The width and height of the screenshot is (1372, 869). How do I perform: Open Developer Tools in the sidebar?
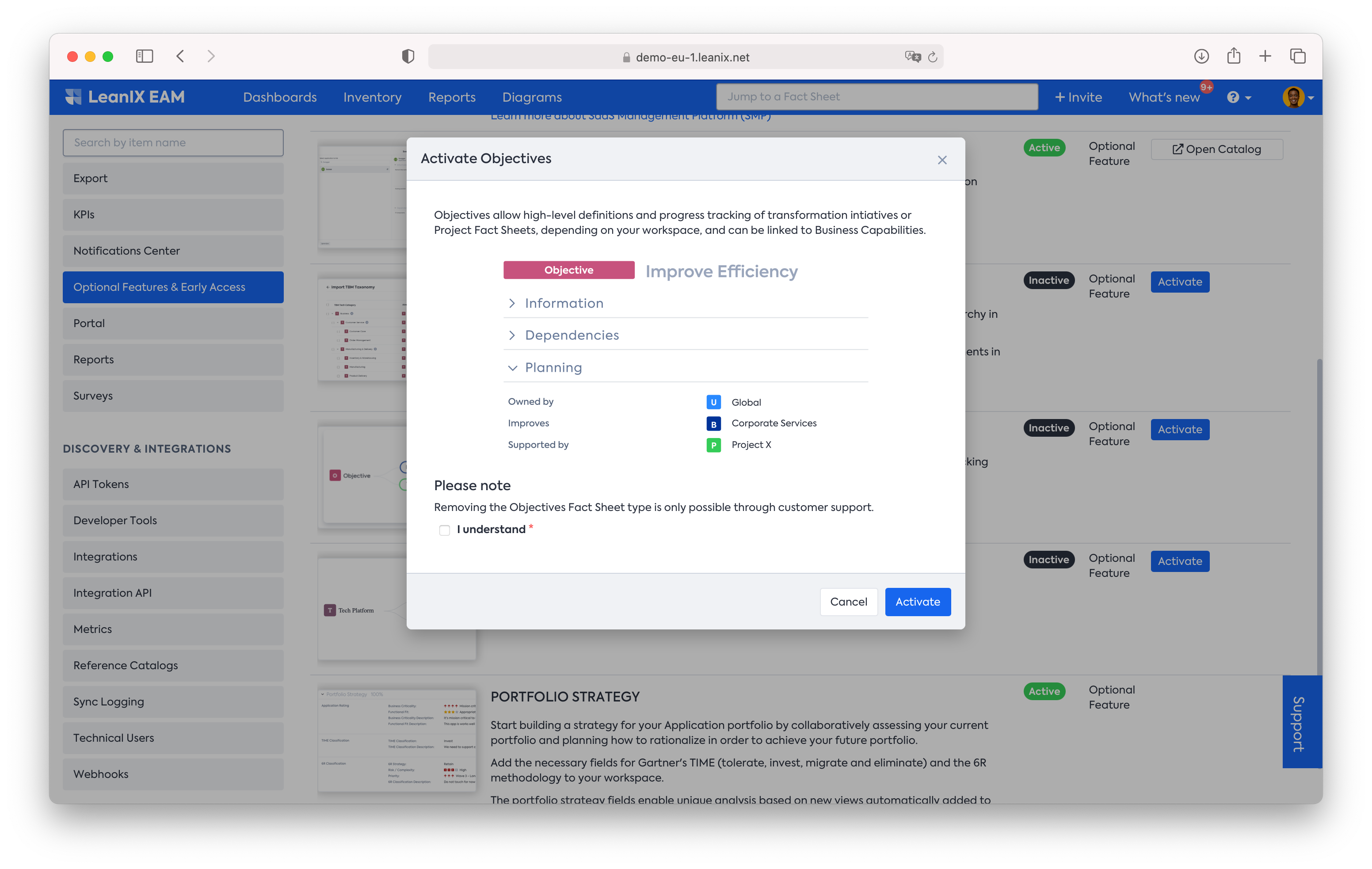pyautogui.click(x=173, y=520)
